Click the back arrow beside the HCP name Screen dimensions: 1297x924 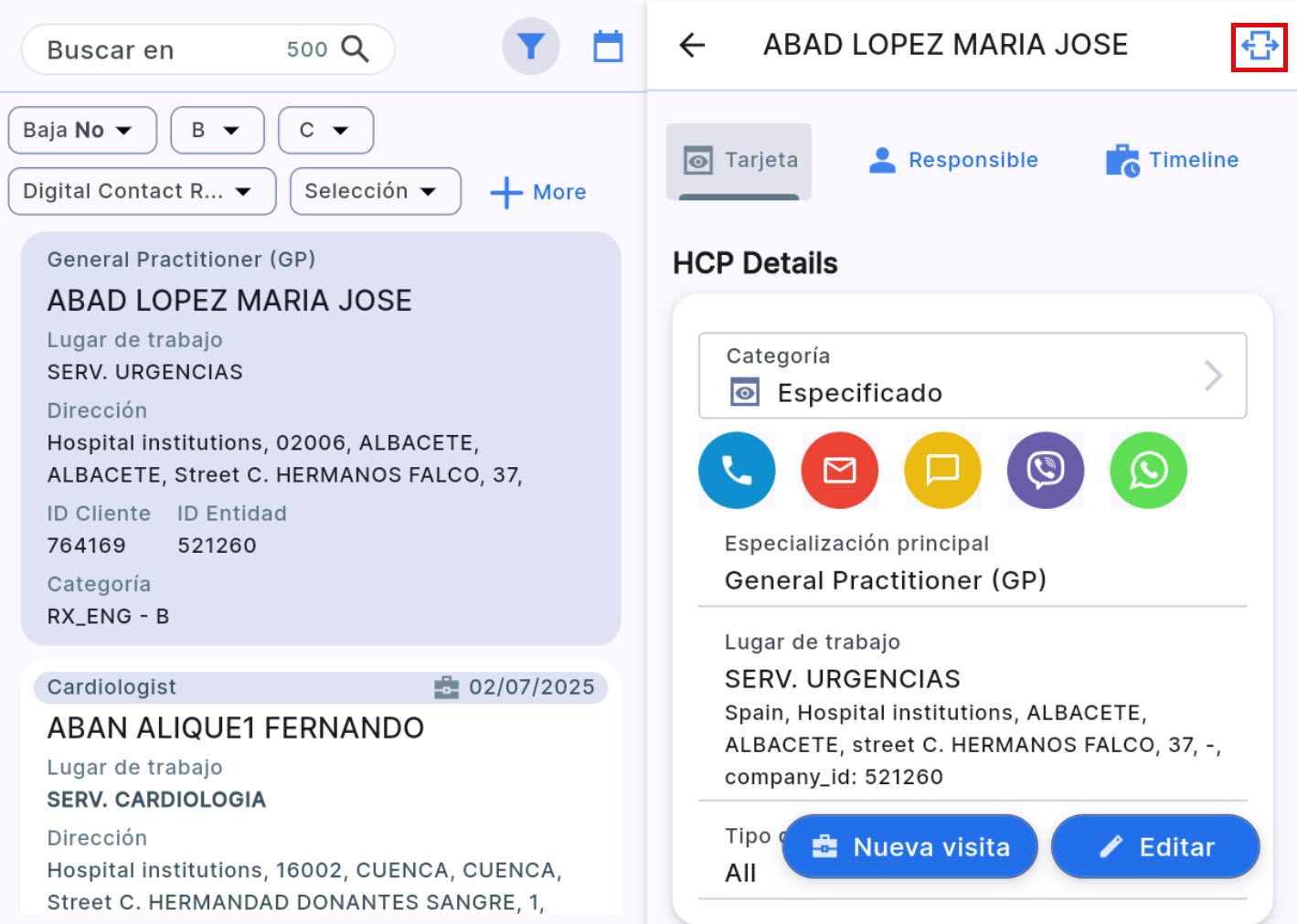pos(693,45)
